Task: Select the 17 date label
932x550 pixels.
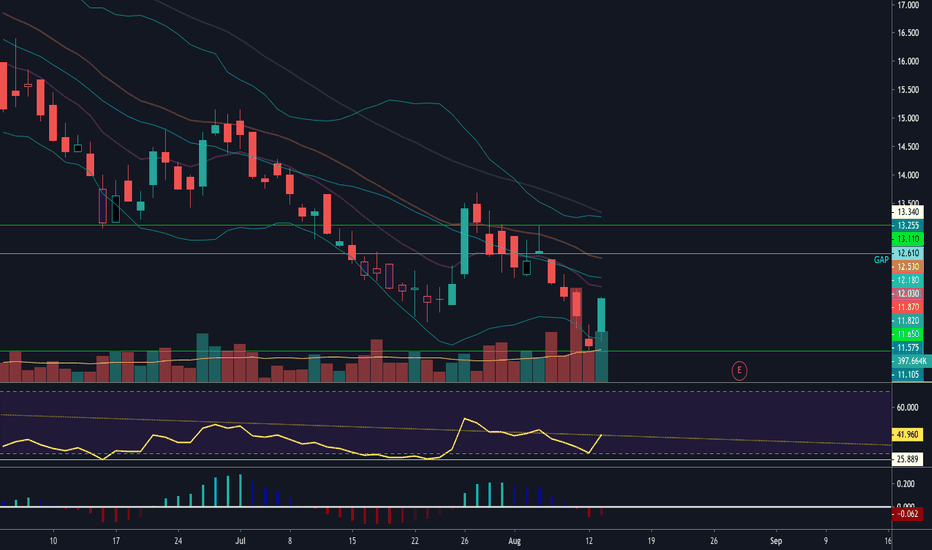Action: tap(116, 541)
